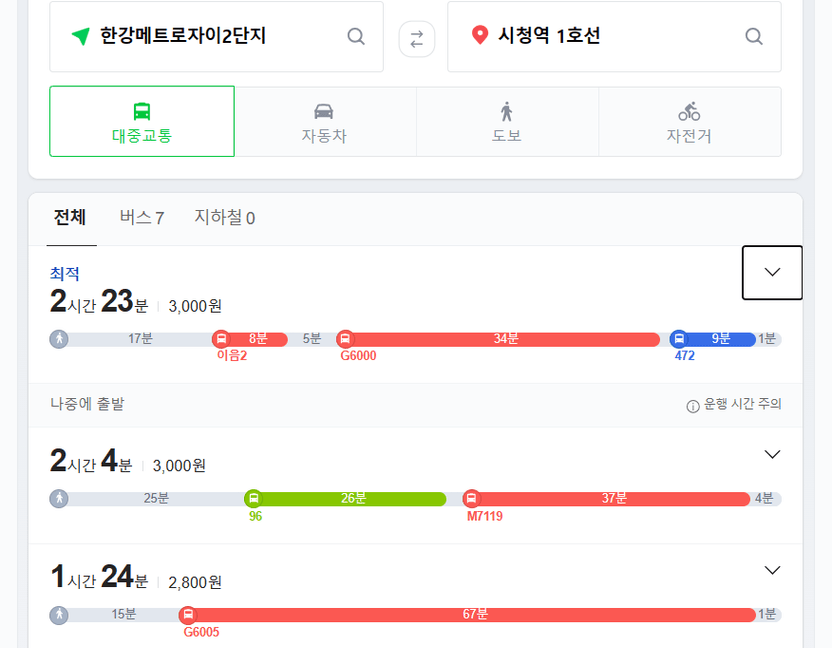Click the 한강메트로자이2단지 origin field
Viewport: 832px width, 648px height.
(x=216, y=37)
